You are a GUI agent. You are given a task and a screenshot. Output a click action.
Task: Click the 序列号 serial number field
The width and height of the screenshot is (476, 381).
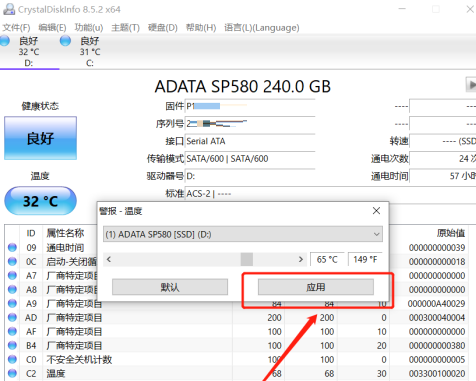click(250, 124)
